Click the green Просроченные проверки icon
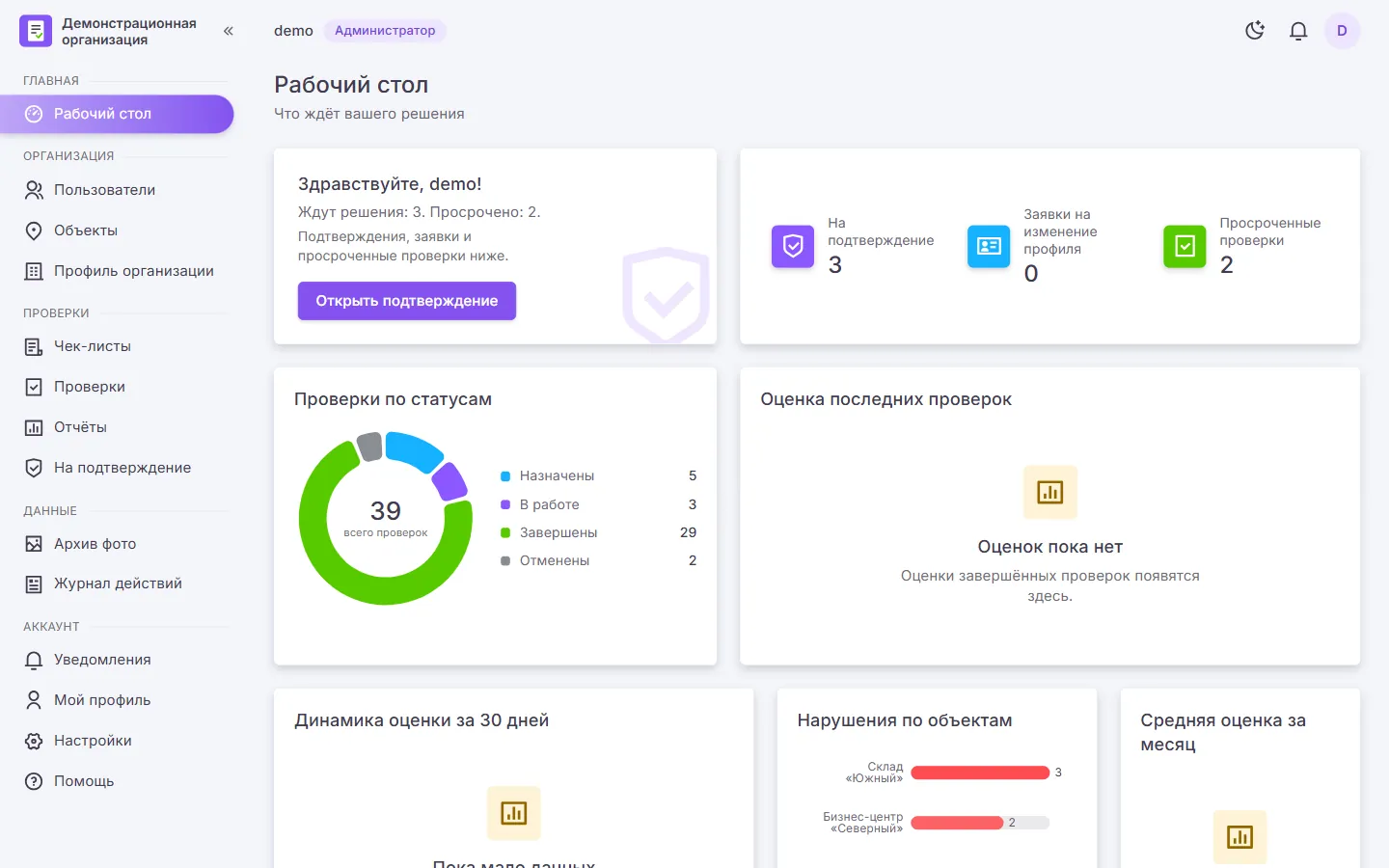Viewport: 1389px width, 868px height. point(1185,246)
